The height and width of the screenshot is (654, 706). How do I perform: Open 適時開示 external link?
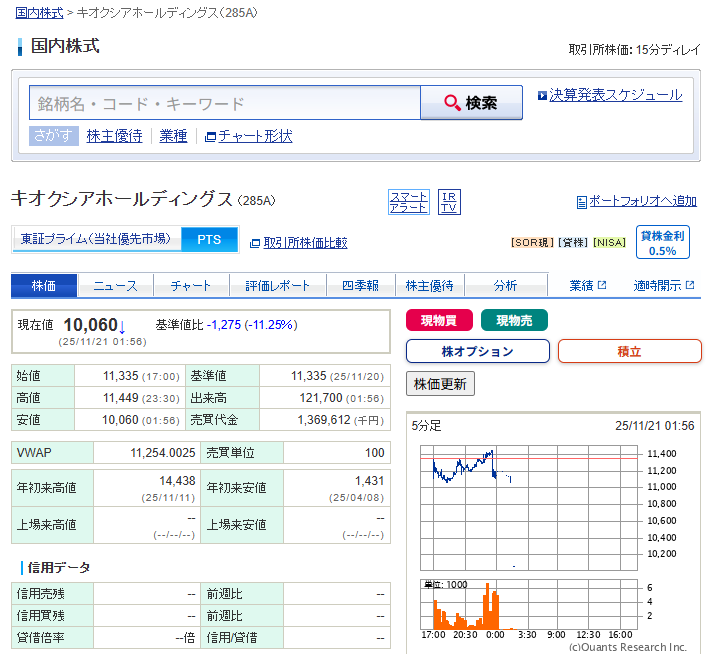coord(664,285)
